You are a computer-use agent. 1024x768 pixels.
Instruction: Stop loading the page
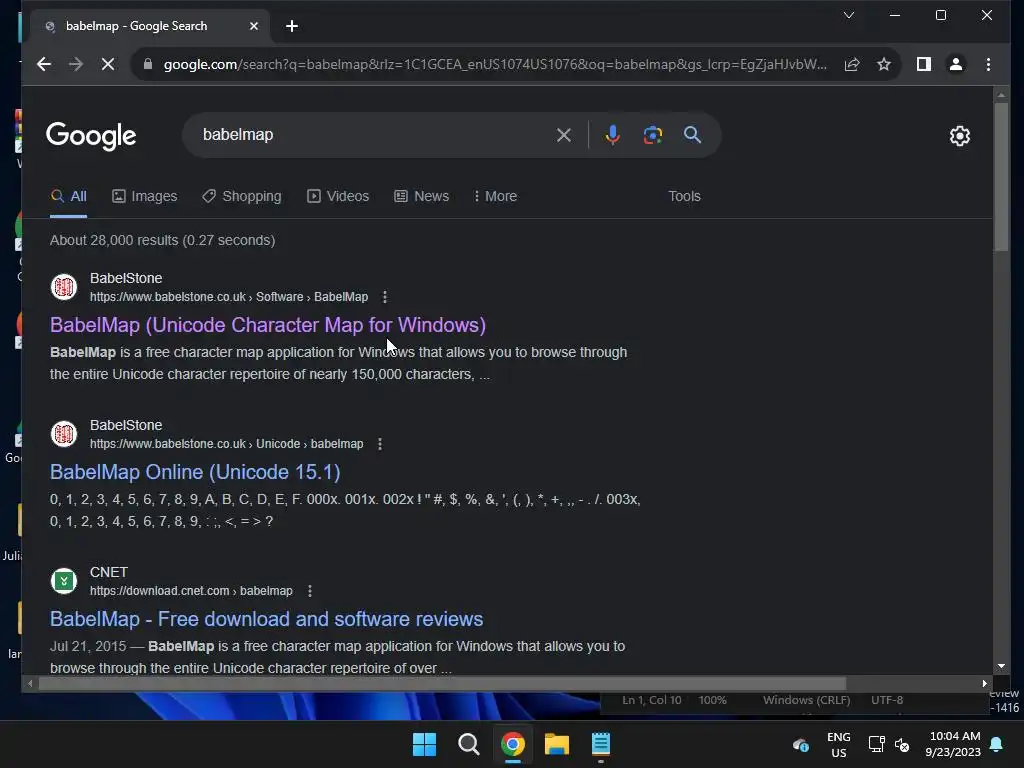[108, 64]
